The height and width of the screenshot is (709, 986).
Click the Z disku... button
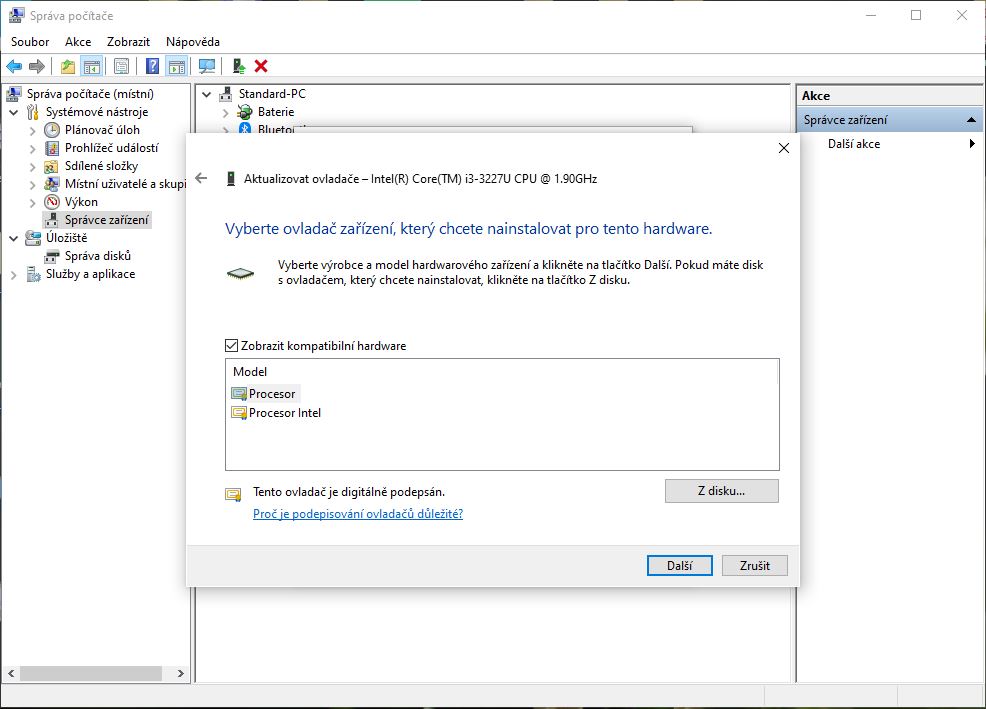click(x=721, y=491)
